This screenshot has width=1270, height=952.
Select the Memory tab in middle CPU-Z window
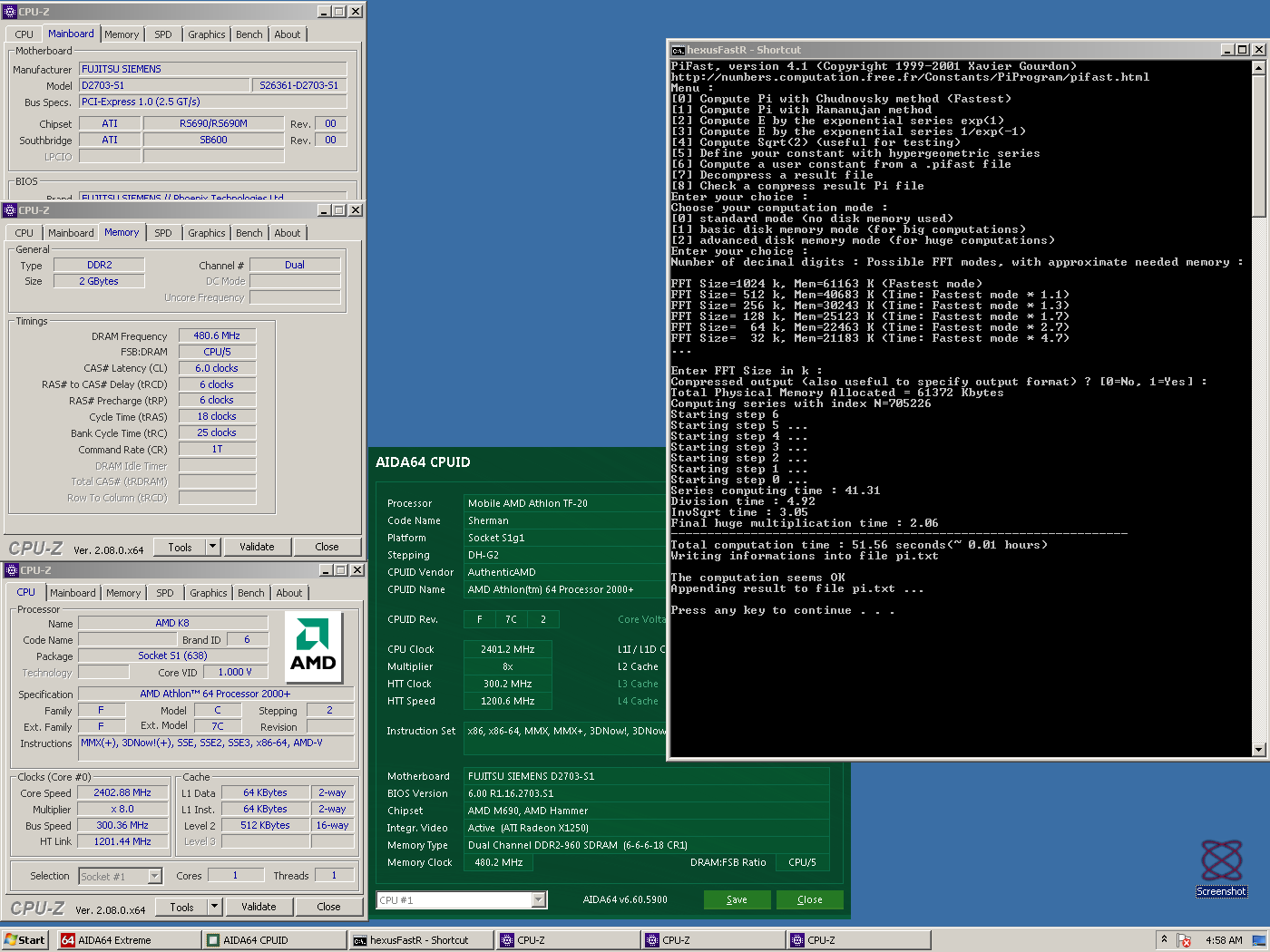[122, 232]
